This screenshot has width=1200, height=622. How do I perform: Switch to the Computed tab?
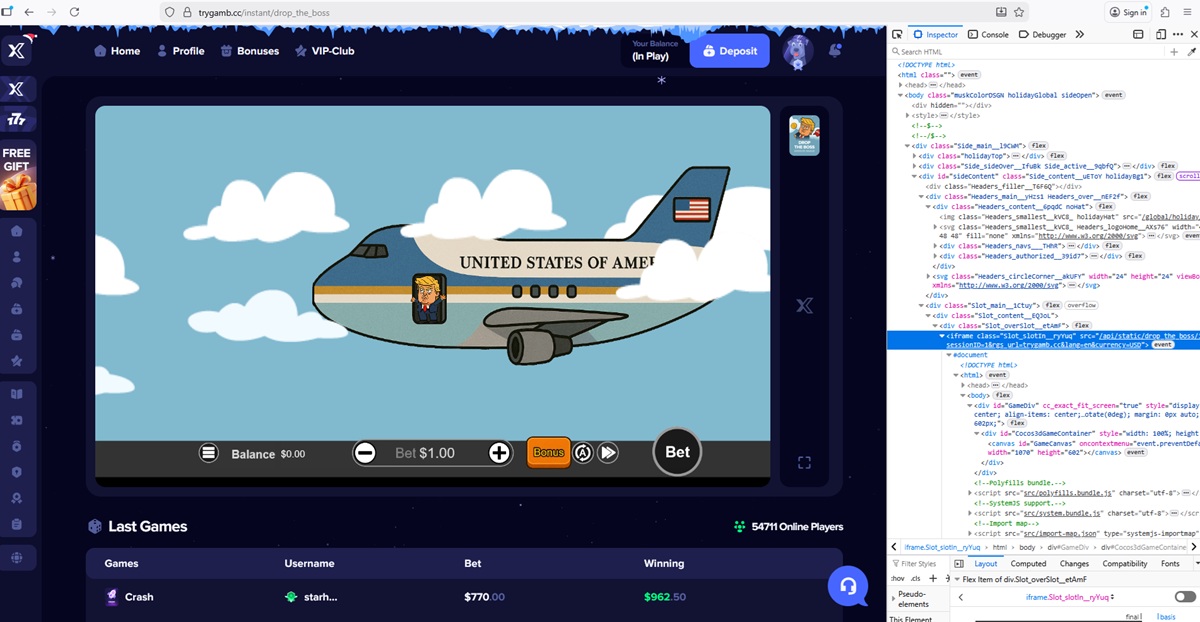(x=1028, y=564)
